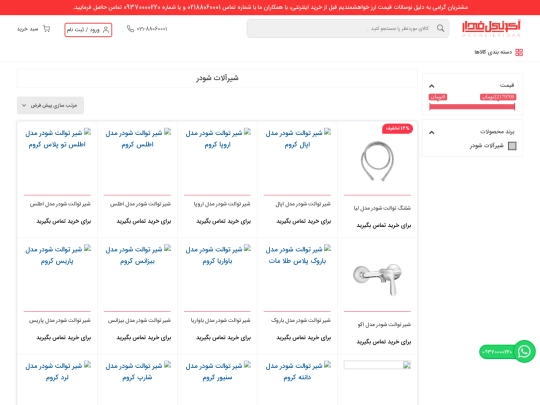Open sort order dropdown مرتب سازی
Viewport: 540px width, 405px height.
click(50, 105)
